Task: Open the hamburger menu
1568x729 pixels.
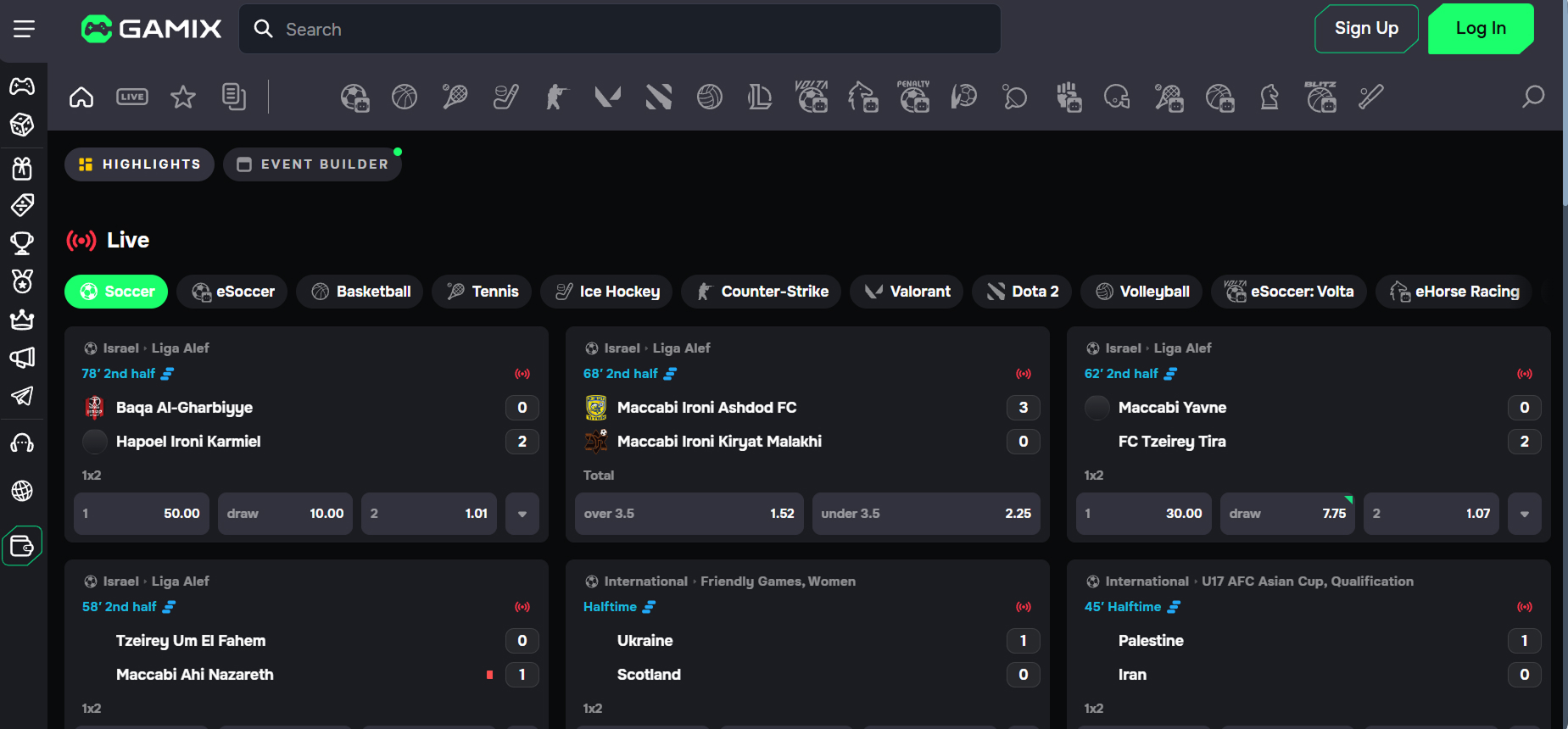Action: (24, 29)
